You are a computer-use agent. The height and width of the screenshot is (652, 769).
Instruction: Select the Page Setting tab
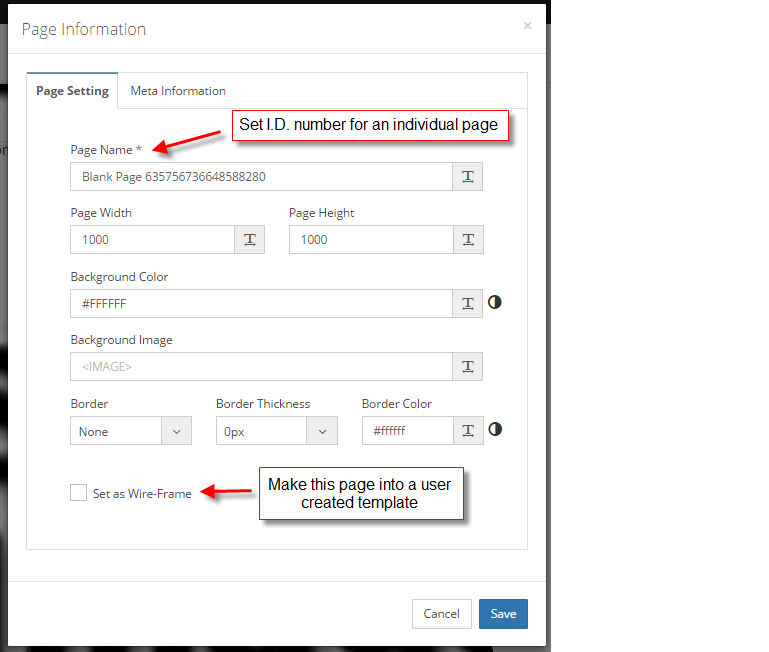[73, 91]
